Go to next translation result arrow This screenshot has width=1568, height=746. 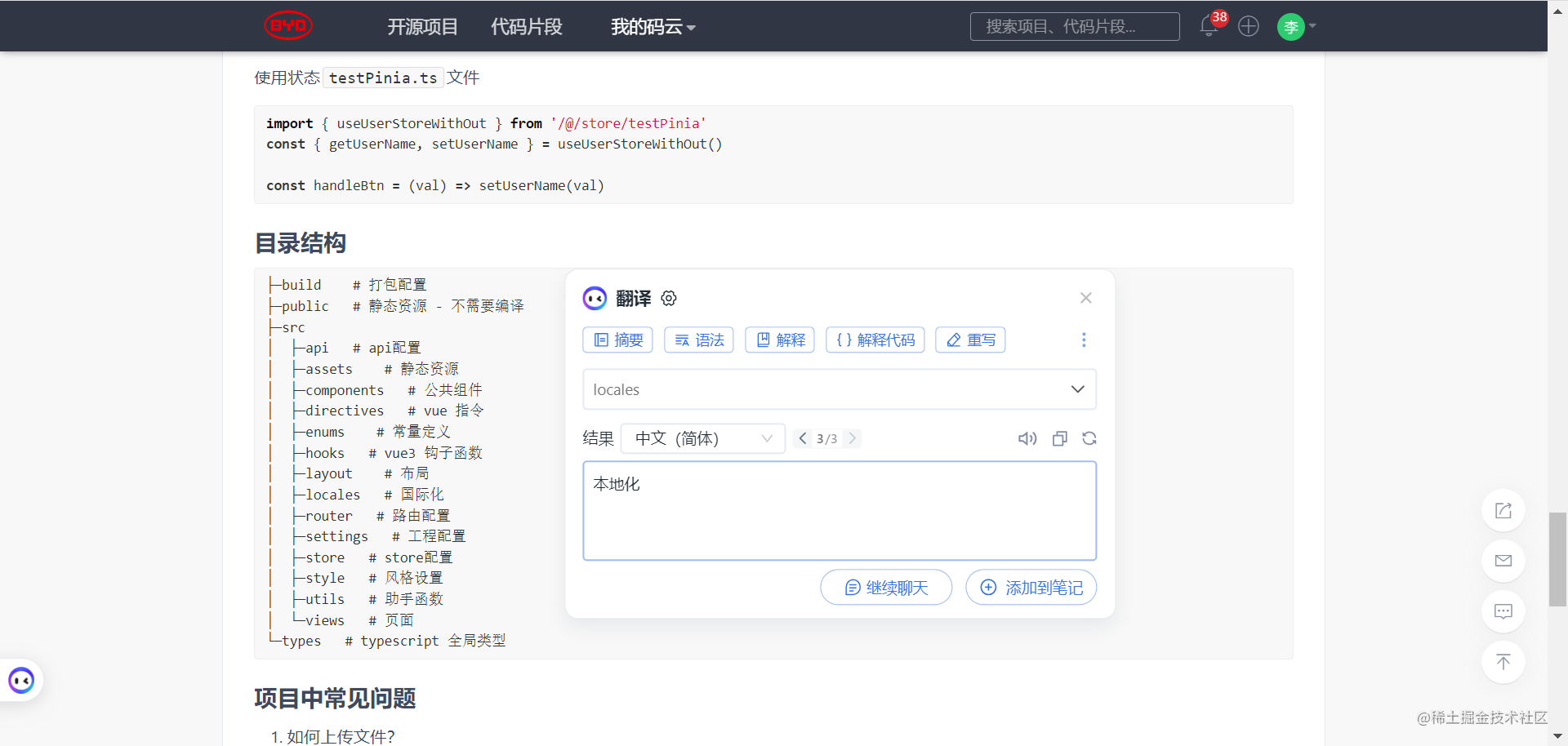click(x=852, y=438)
